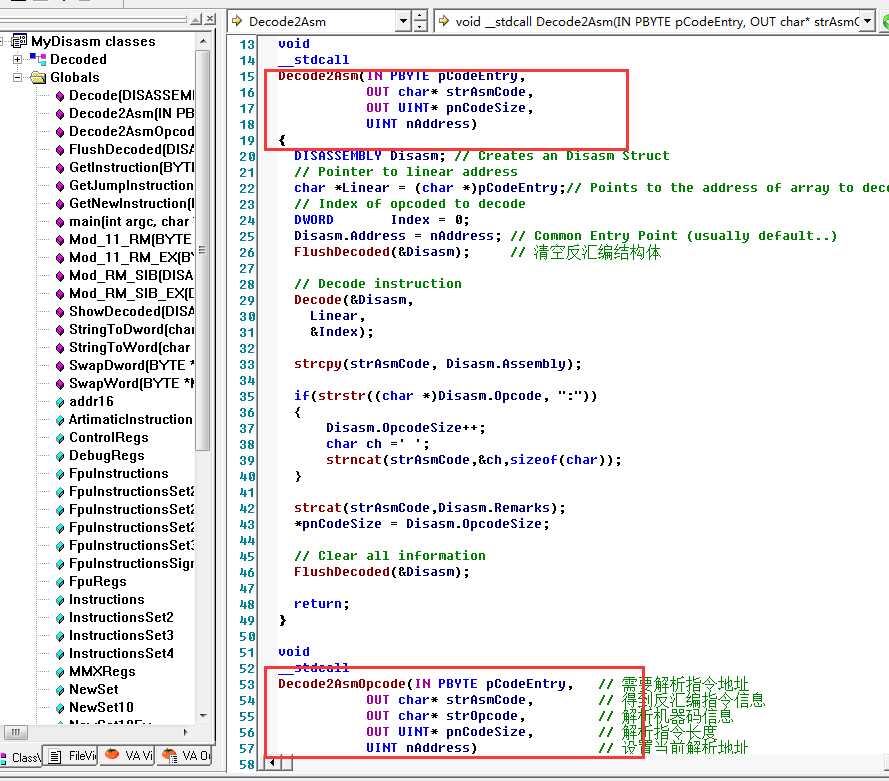Click the function icon next to FlushDecoded
The width and height of the screenshot is (889, 781).
pyautogui.click(x=60, y=150)
